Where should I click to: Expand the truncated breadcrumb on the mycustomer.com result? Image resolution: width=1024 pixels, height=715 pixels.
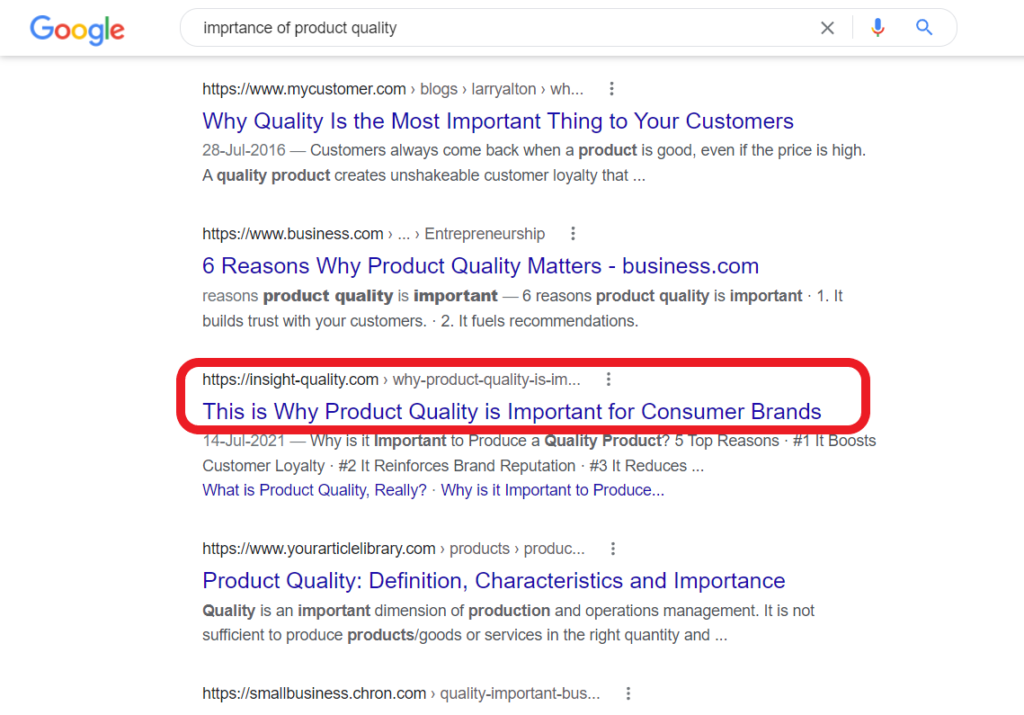567,88
